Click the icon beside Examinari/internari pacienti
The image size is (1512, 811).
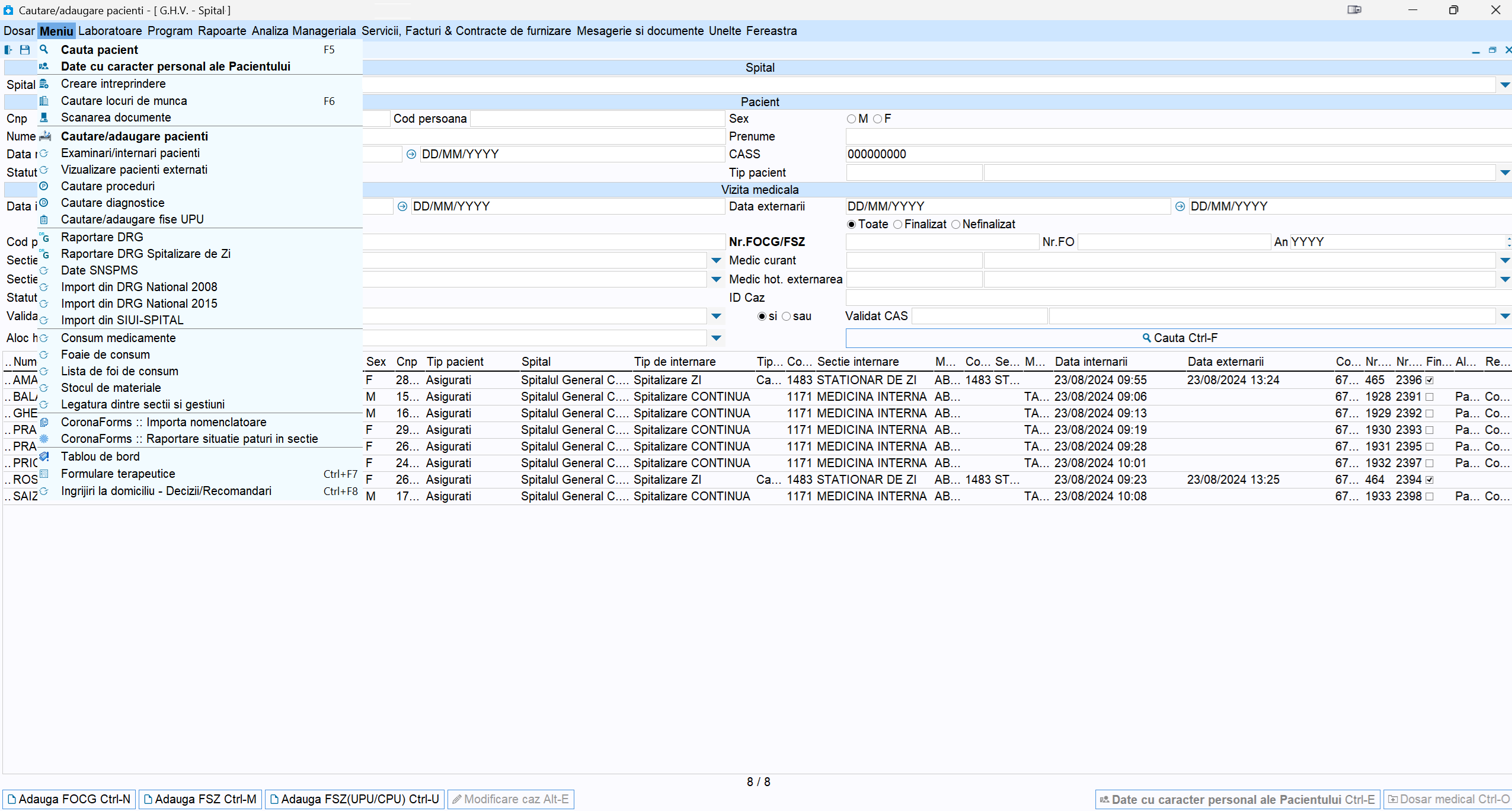[x=44, y=153]
